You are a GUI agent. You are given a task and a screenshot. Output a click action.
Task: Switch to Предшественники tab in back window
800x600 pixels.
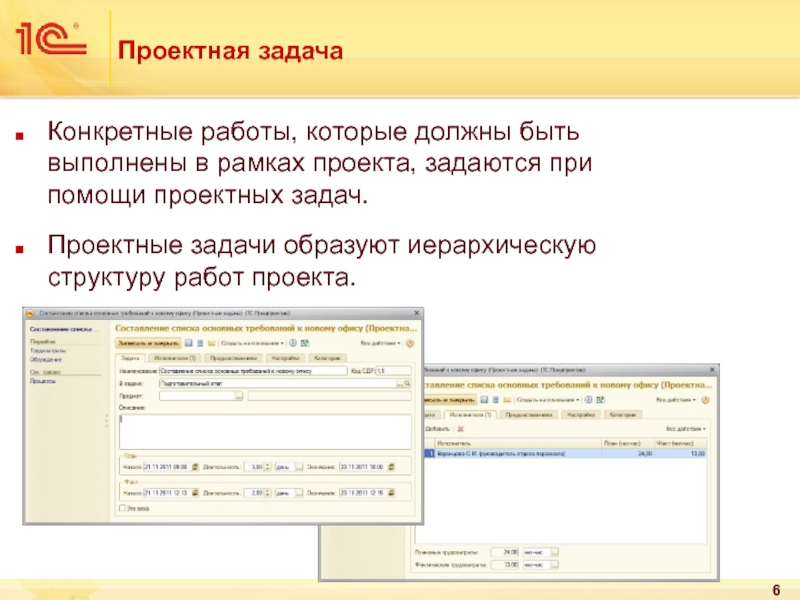tap(529, 415)
